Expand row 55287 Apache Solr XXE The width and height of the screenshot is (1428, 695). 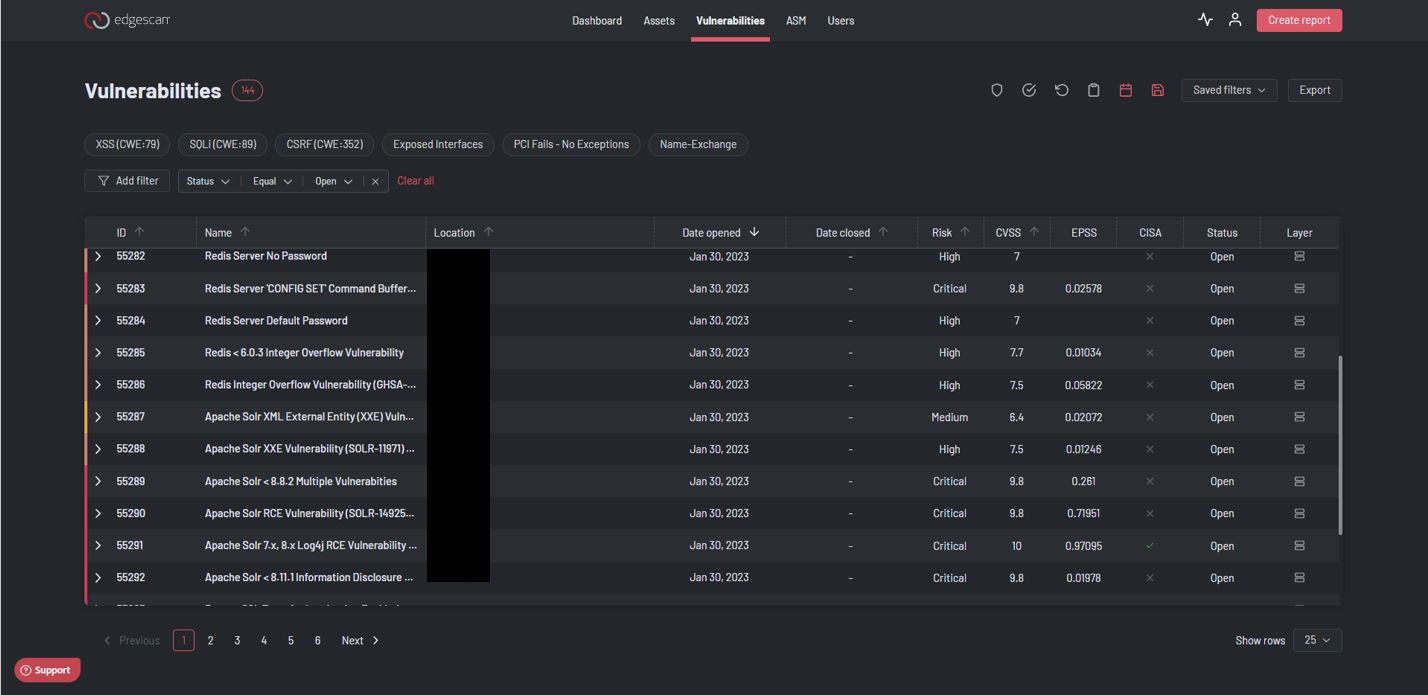pos(98,417)
